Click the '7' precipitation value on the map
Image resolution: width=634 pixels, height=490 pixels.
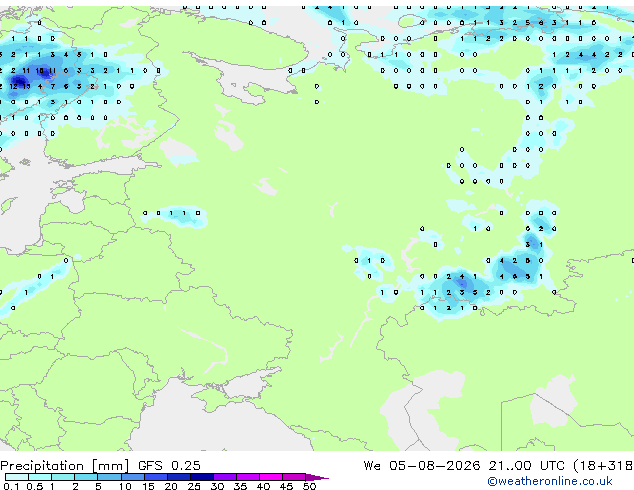pyautogui.click(x=53, y=86)
